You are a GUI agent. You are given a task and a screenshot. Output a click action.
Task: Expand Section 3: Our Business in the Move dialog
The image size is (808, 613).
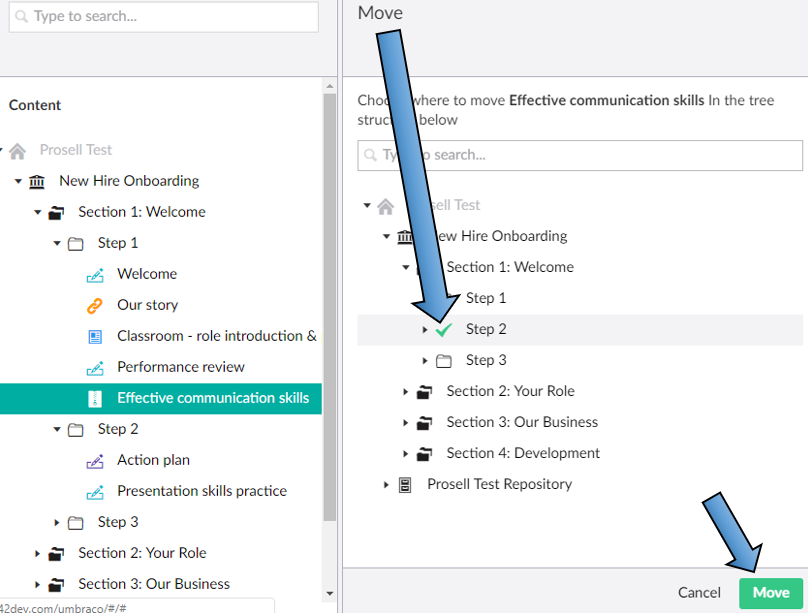tap(404, 421)
